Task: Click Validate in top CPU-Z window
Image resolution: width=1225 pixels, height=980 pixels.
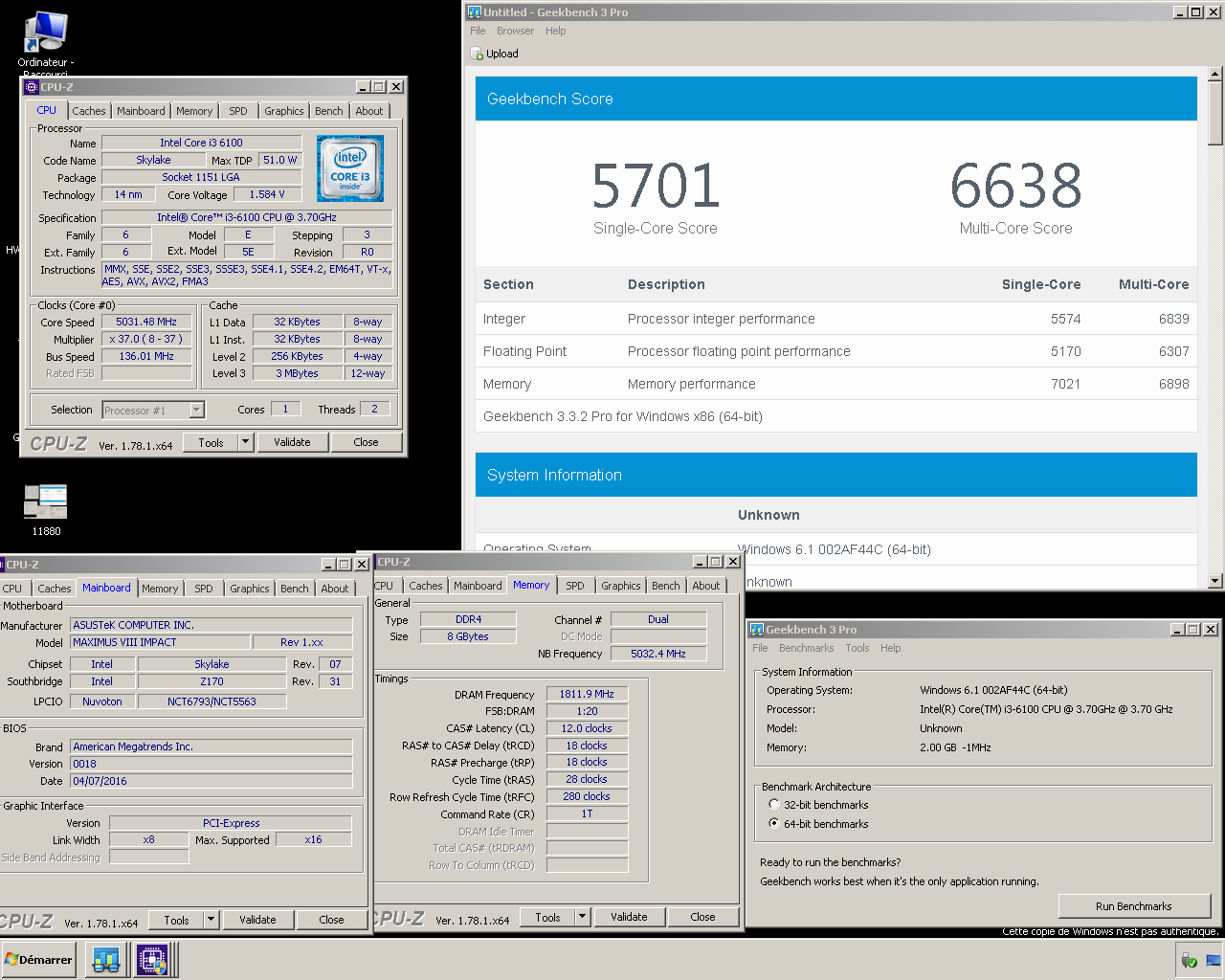Action: 292,442
